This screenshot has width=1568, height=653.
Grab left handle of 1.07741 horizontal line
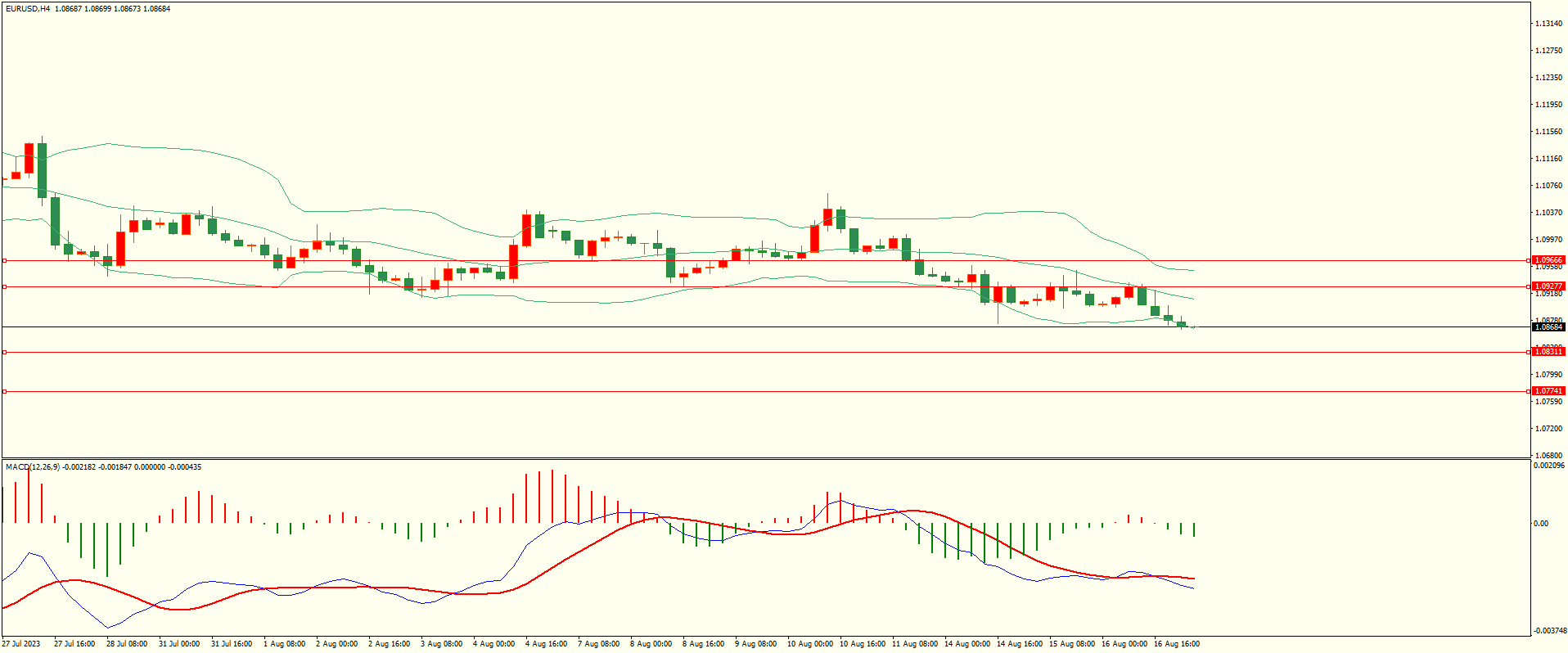tap(5, 391)
